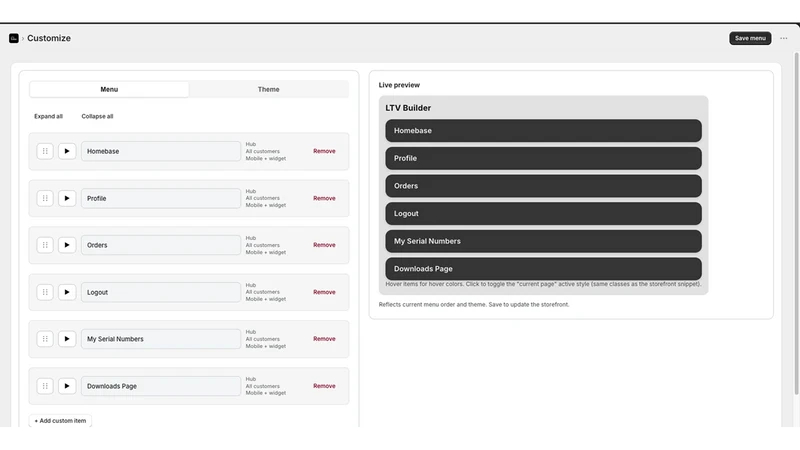This screenshot has width=800, height=450.
Task: Edit the Downloads Page label field
Action: coord(161,386)
